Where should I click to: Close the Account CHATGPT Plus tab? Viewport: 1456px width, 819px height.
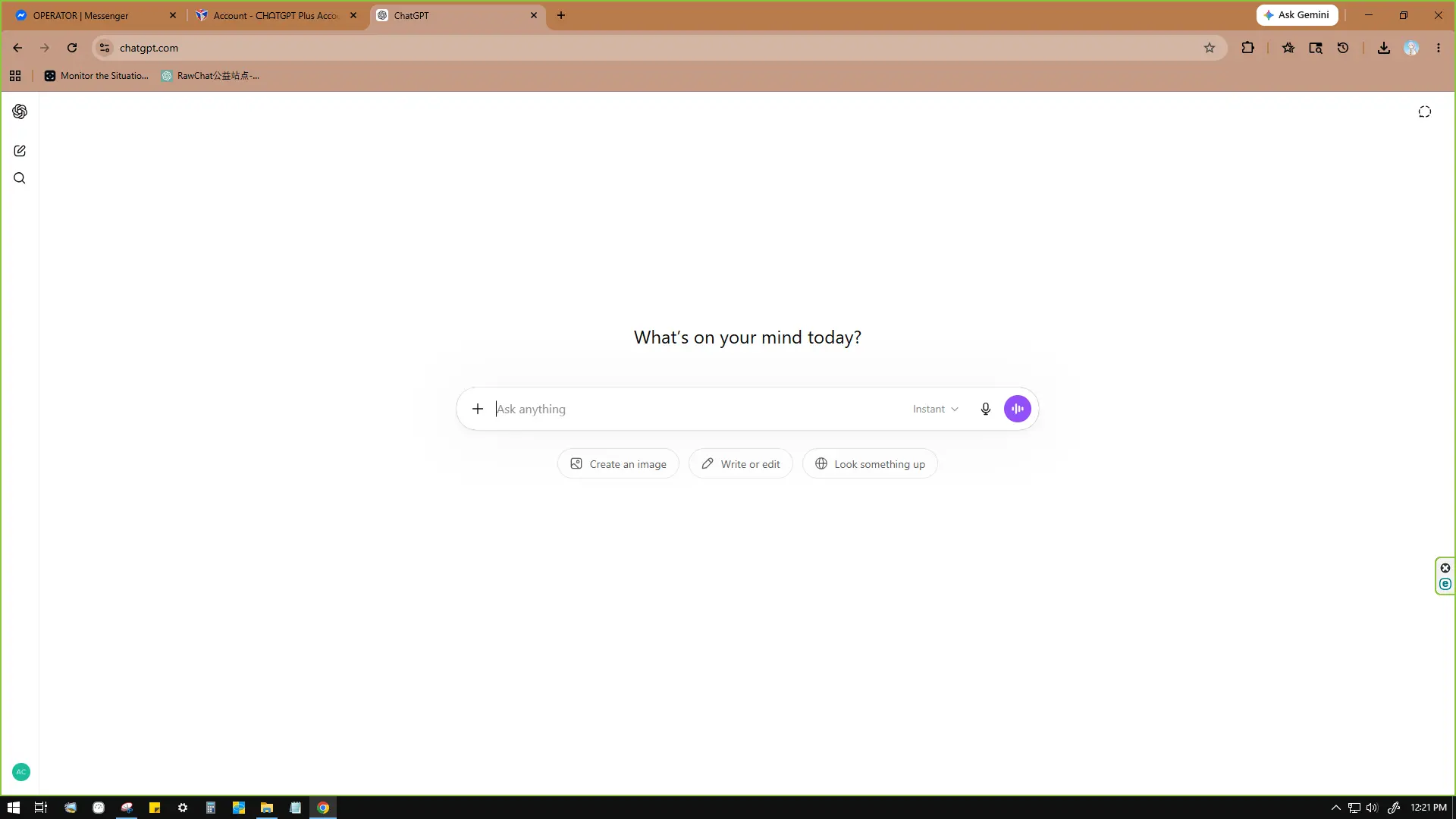353,15
